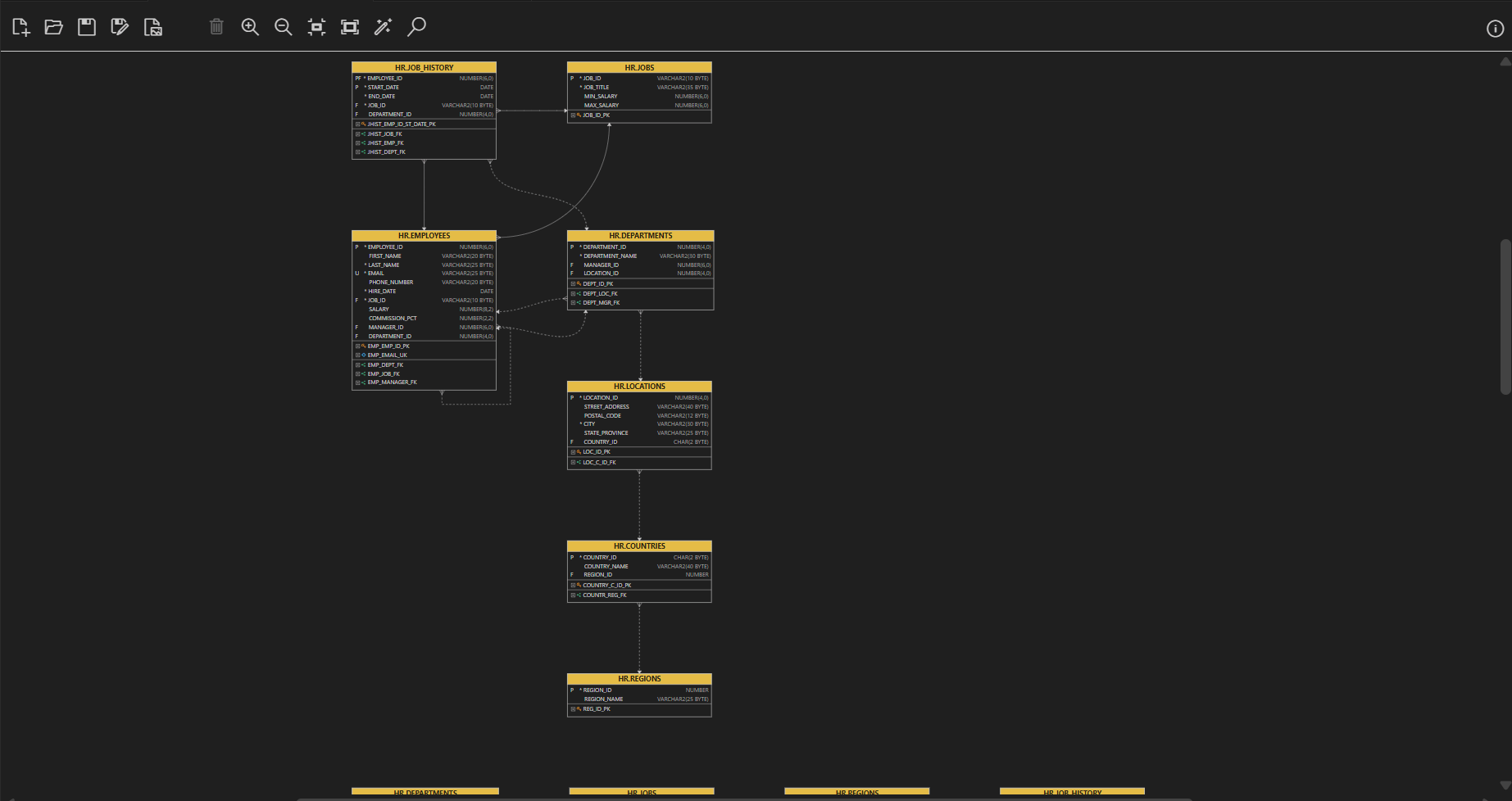Create a new diagram

tap(20, 26)
